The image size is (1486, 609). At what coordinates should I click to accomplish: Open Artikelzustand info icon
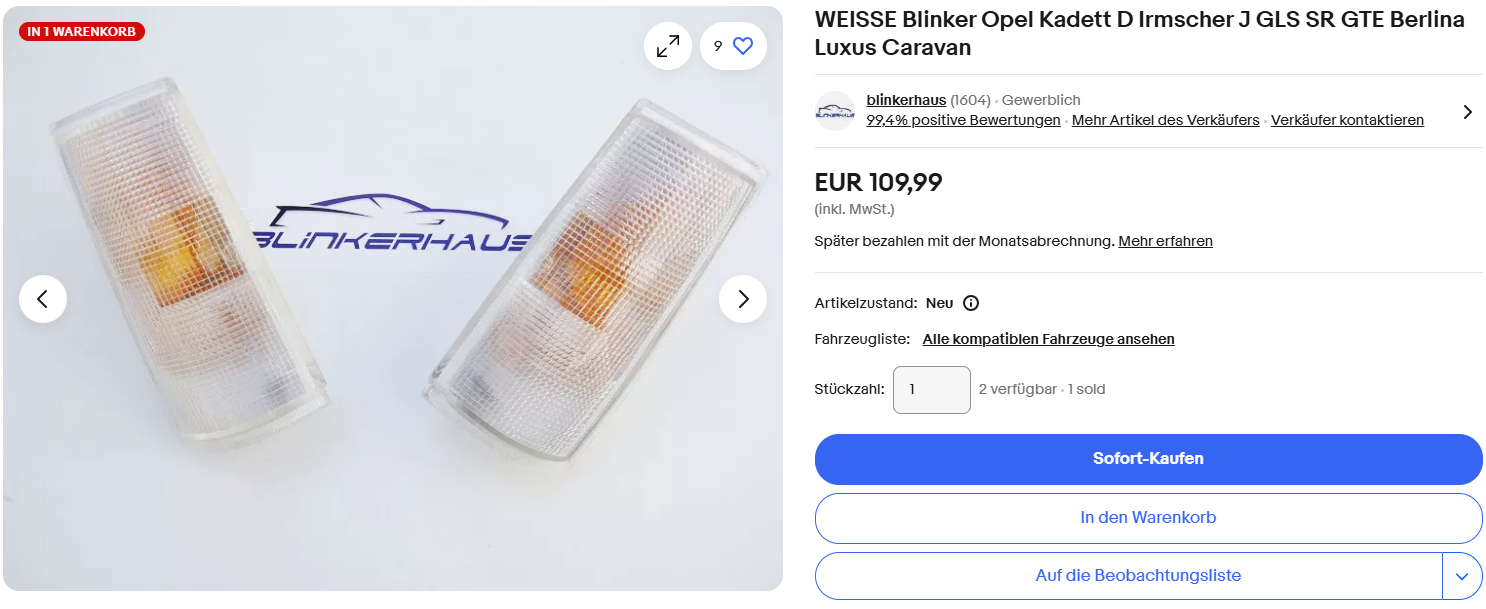971,303
